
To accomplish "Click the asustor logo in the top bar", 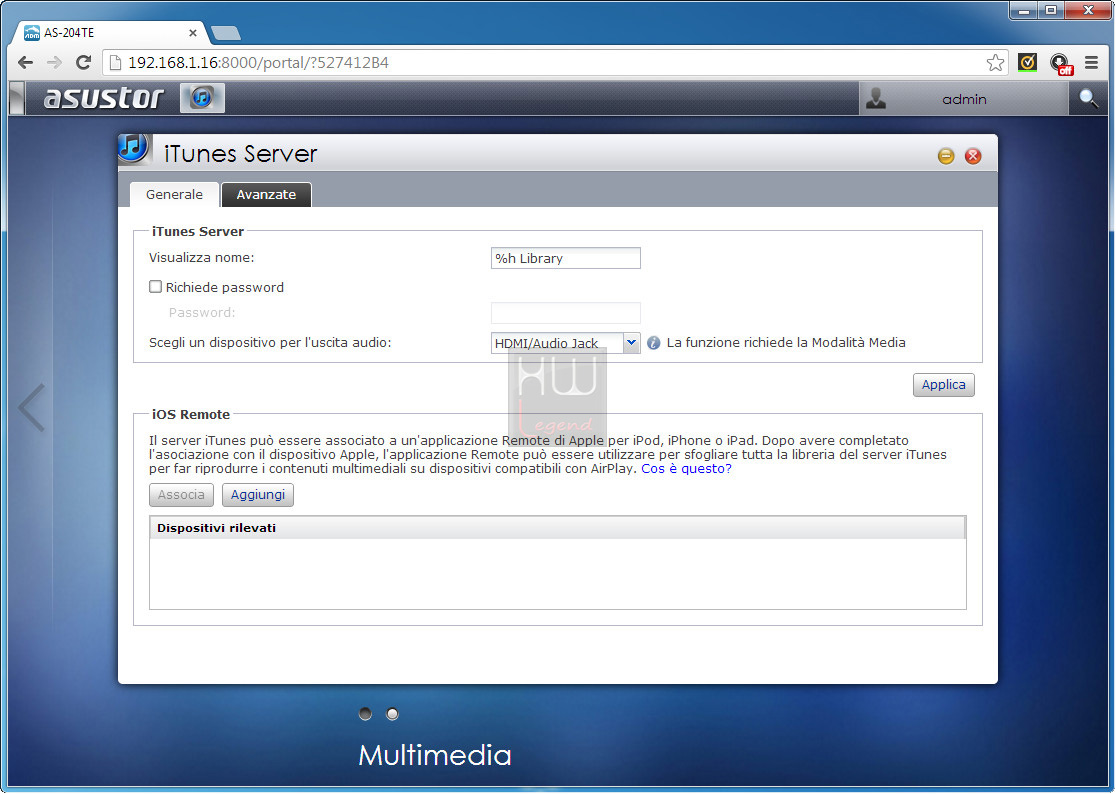I will coord(103,98).
